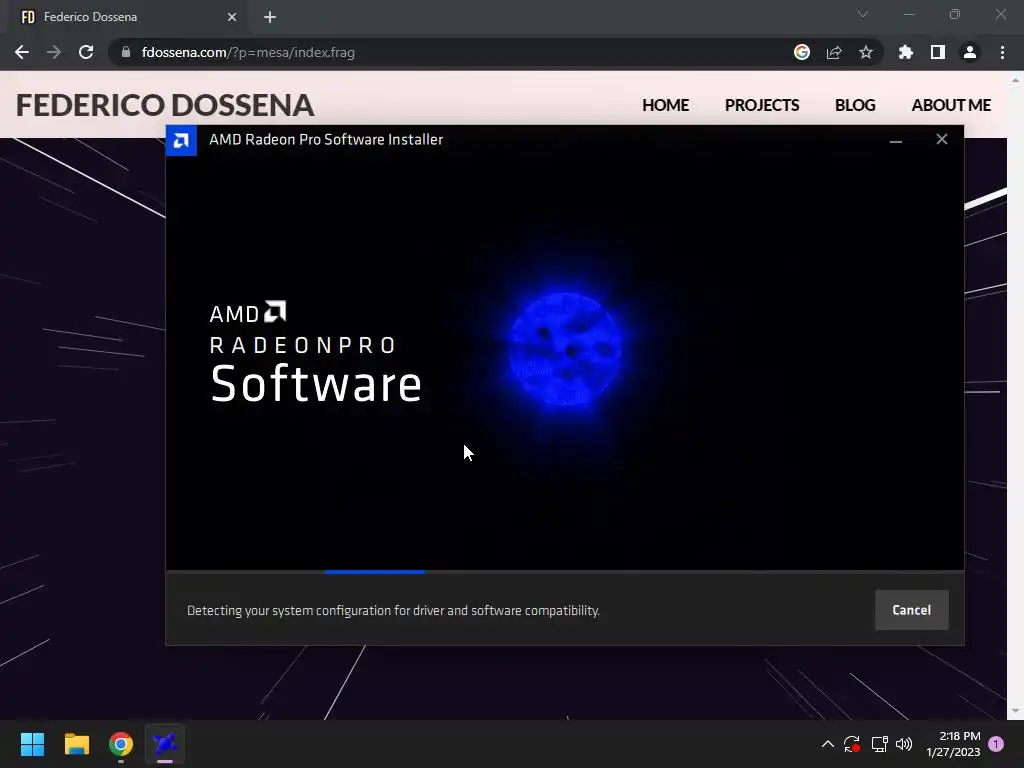Open PROJECTS on Federico Dossena site

point(761,105)
